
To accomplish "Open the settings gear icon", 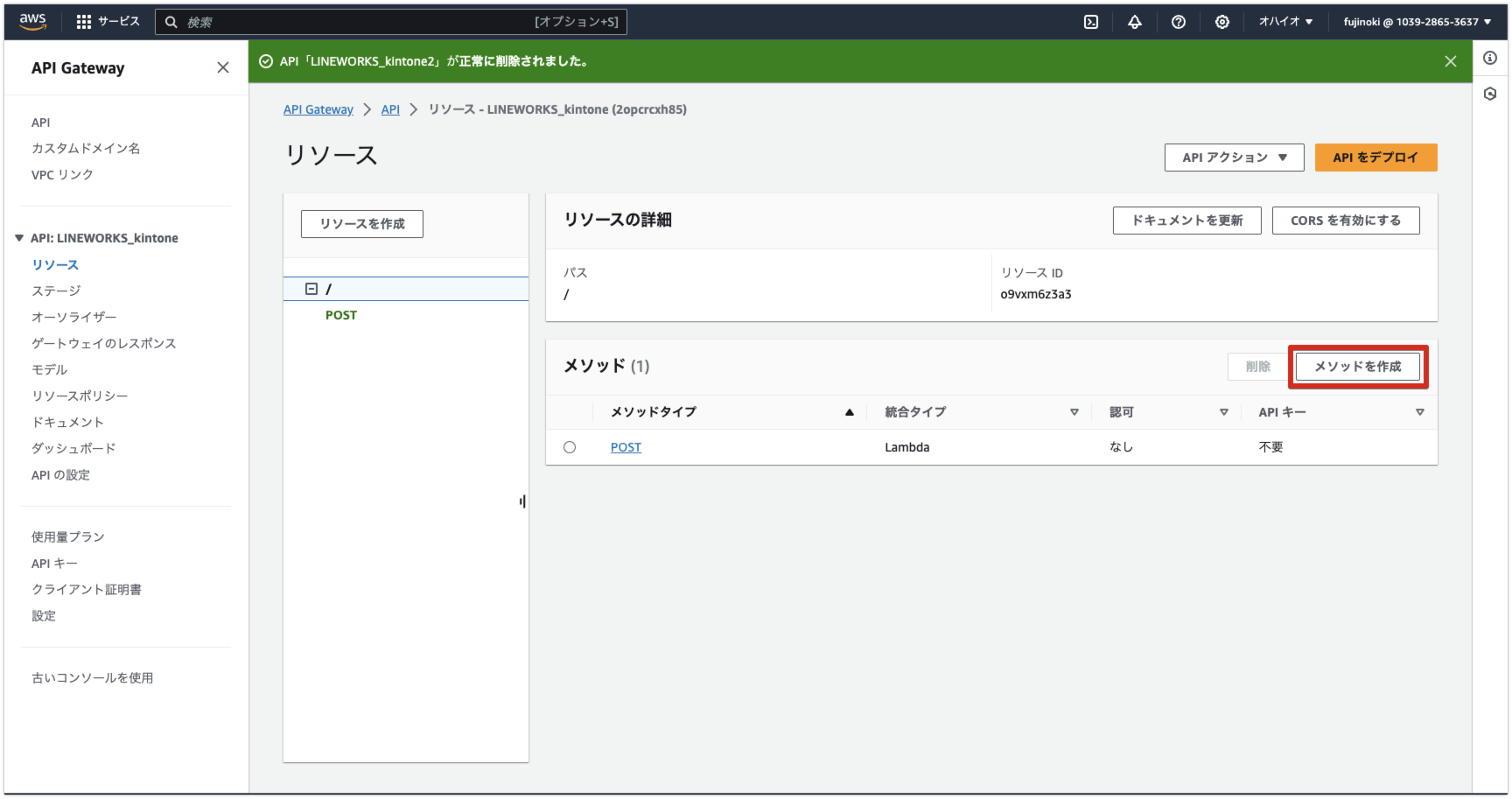I will (x=1222, y=22).
